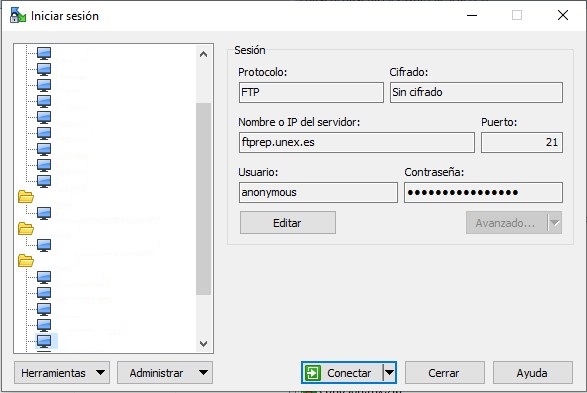Click the down arrow of the session list scrollbar
The height and width of the screenshot is (393, 587).
pyautogui.click(x=203, y=343)
